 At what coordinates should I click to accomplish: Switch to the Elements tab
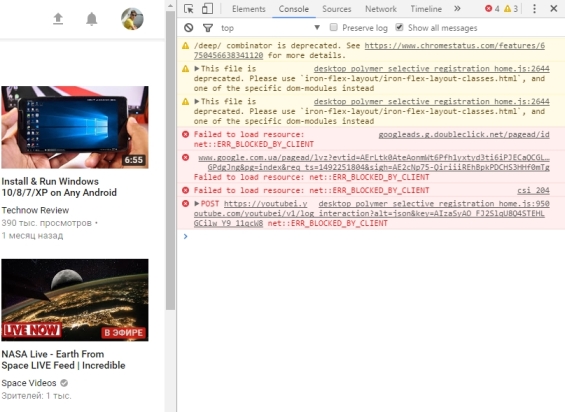pyautogui.click(x=249, y=9)
